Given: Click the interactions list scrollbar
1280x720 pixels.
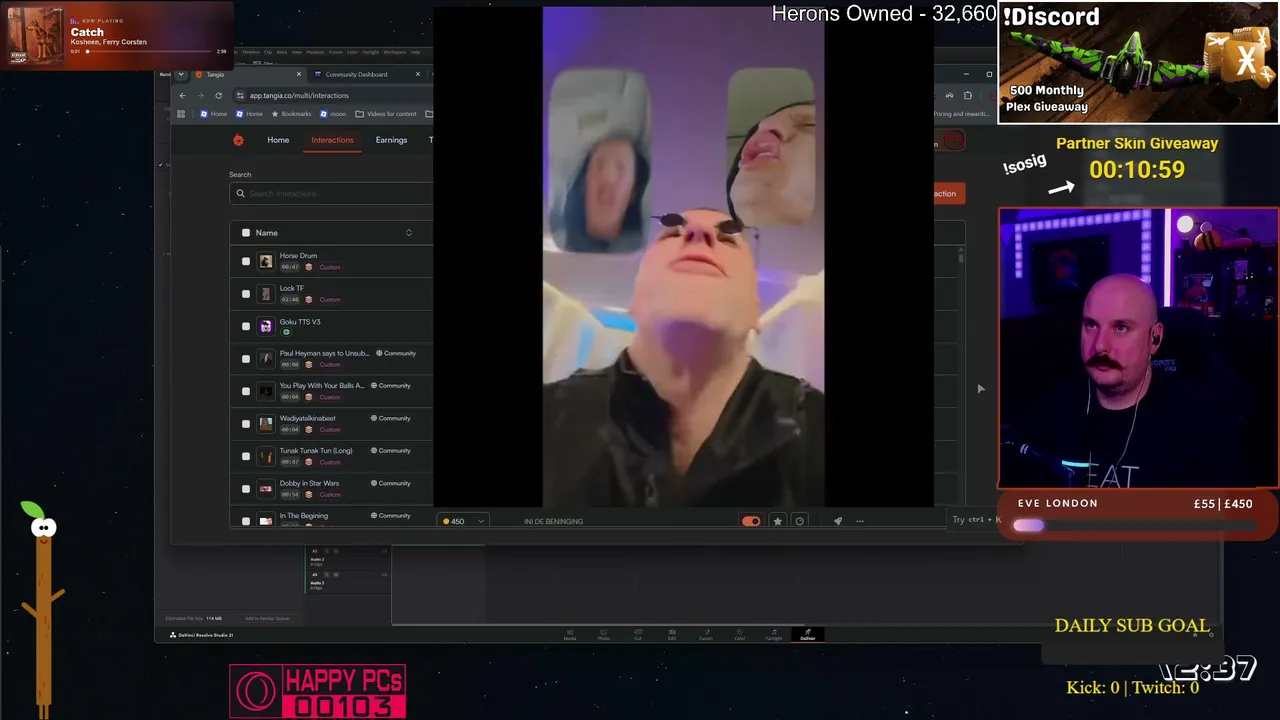Looking at the screenshot, I should [961, 257].
